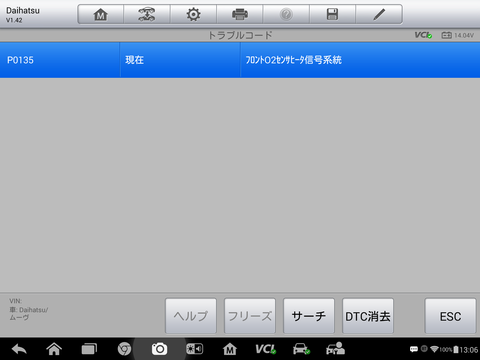Open the message notification icon
Screen dimensions: 480x360
(414, 349)
